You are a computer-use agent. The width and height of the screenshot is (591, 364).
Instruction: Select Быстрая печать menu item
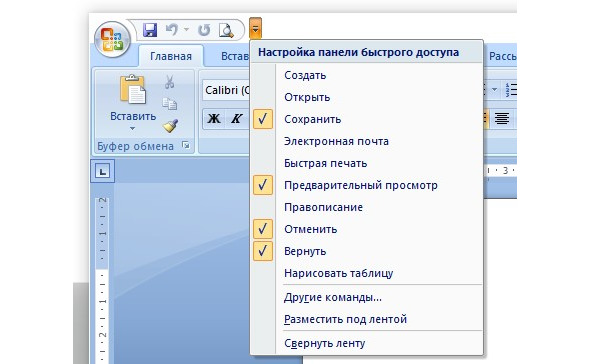pyautogui.click(x=367, y=163)
